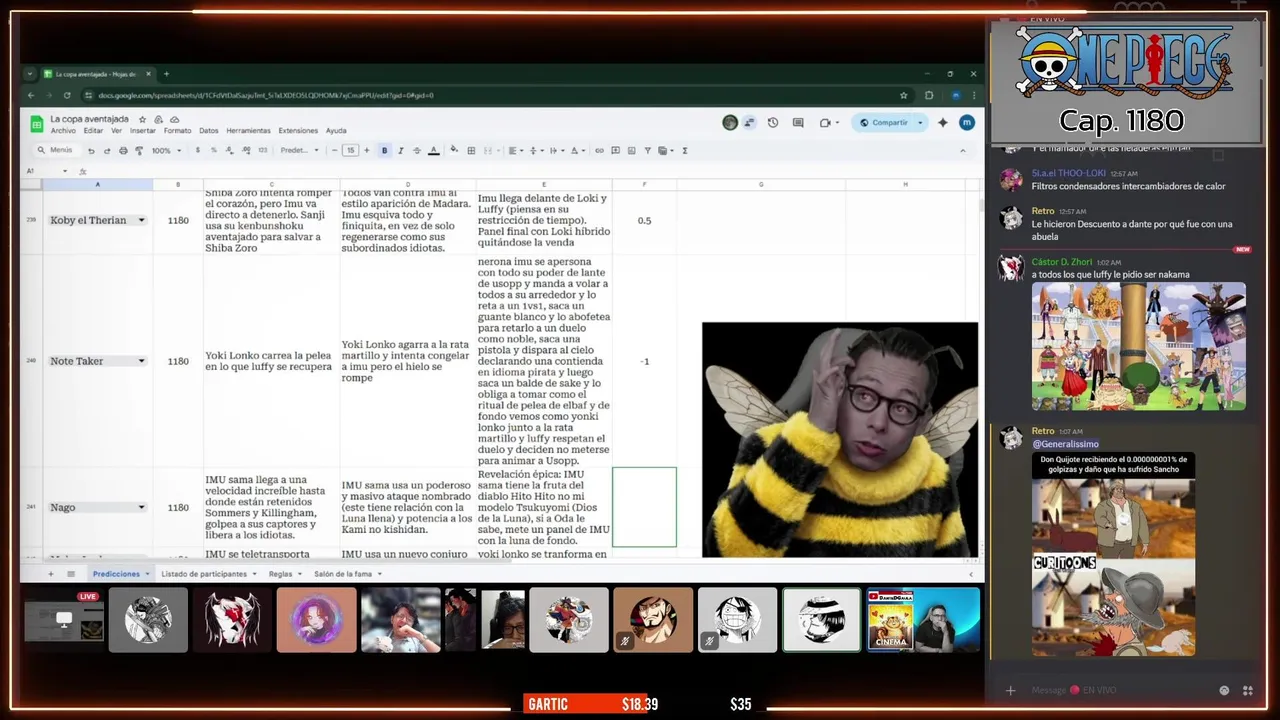Open dropdown in Note Taker cell
The height and width of the screenshot is (720, 1280).
pyautogui.click(x=141, y=361)
